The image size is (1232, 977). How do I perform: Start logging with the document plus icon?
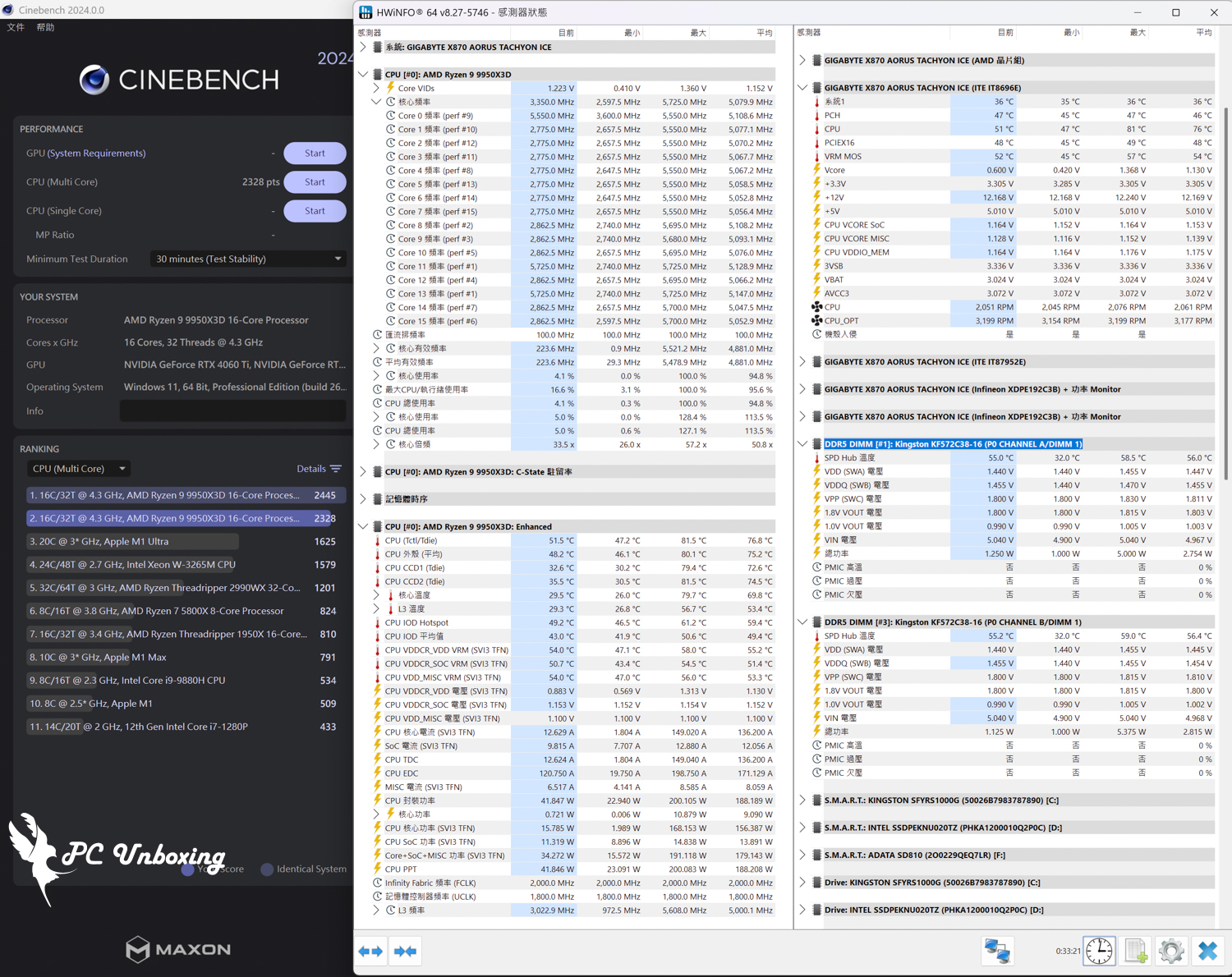(x=1136, y=951)
